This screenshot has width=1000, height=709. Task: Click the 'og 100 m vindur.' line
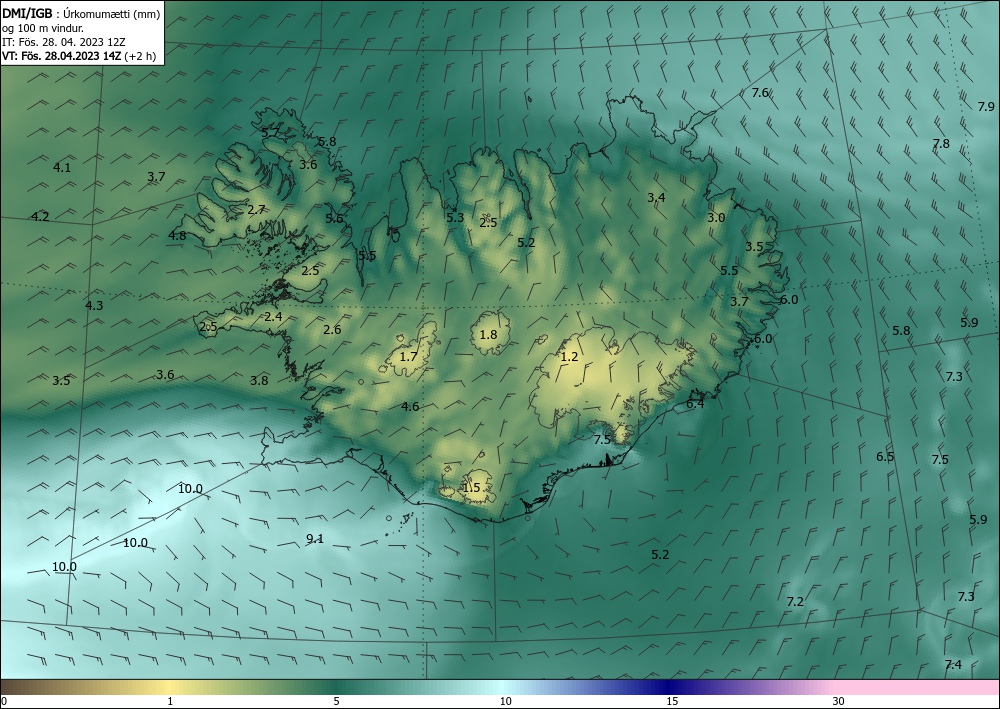pyautogui.click(x=43, y=27)
